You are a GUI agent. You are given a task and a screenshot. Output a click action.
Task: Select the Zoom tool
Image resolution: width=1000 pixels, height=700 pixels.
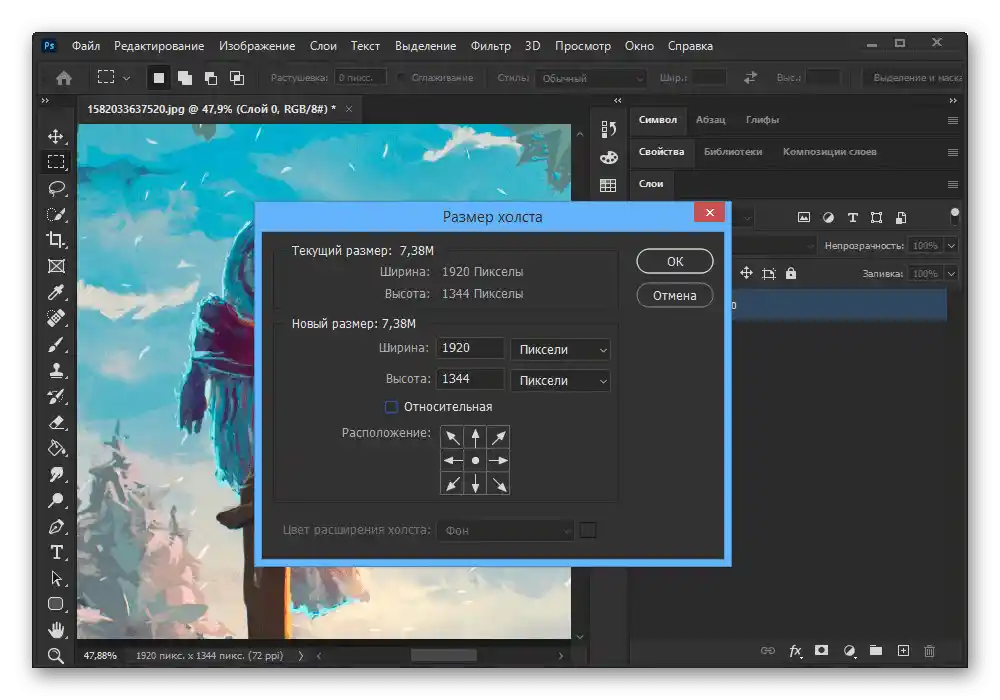[56, 655]
